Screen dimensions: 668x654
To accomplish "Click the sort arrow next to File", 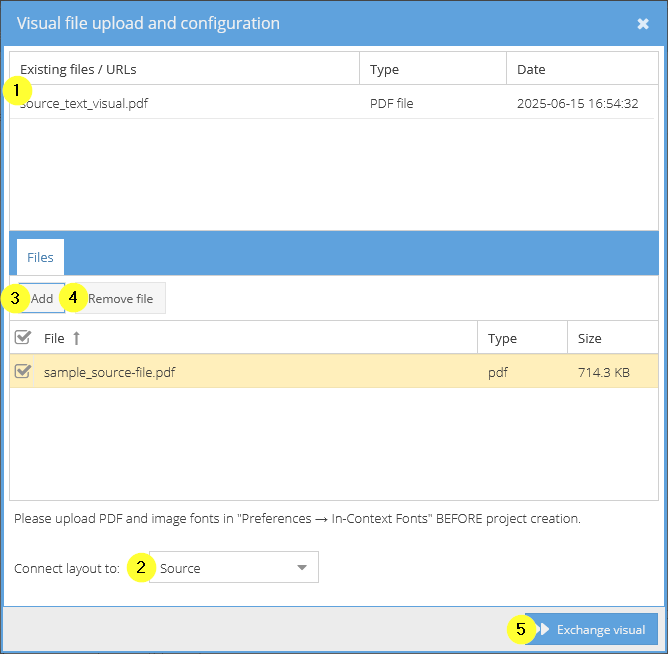I will click(76, 338).
